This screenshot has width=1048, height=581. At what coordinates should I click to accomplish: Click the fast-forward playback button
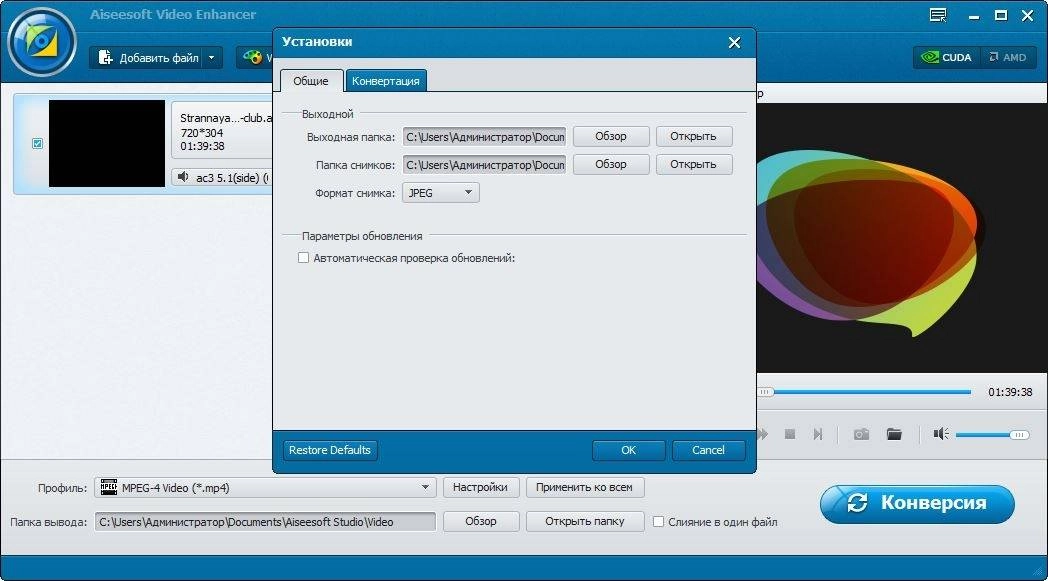click(x=763, y=435)
